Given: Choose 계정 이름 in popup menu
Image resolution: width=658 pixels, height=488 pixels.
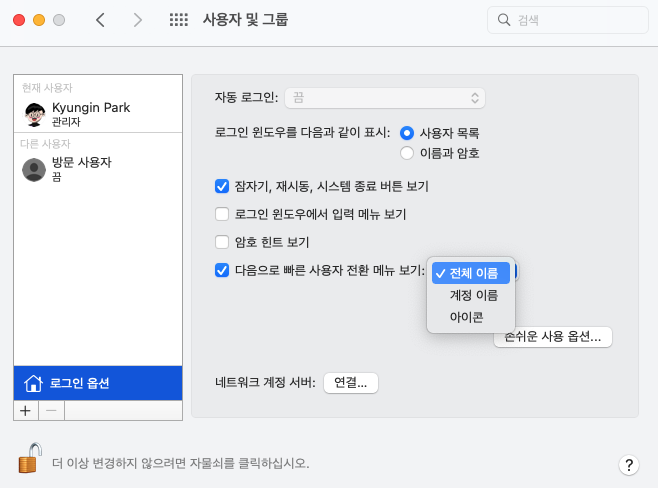Looking at the screenshot, I should point(471,295).
